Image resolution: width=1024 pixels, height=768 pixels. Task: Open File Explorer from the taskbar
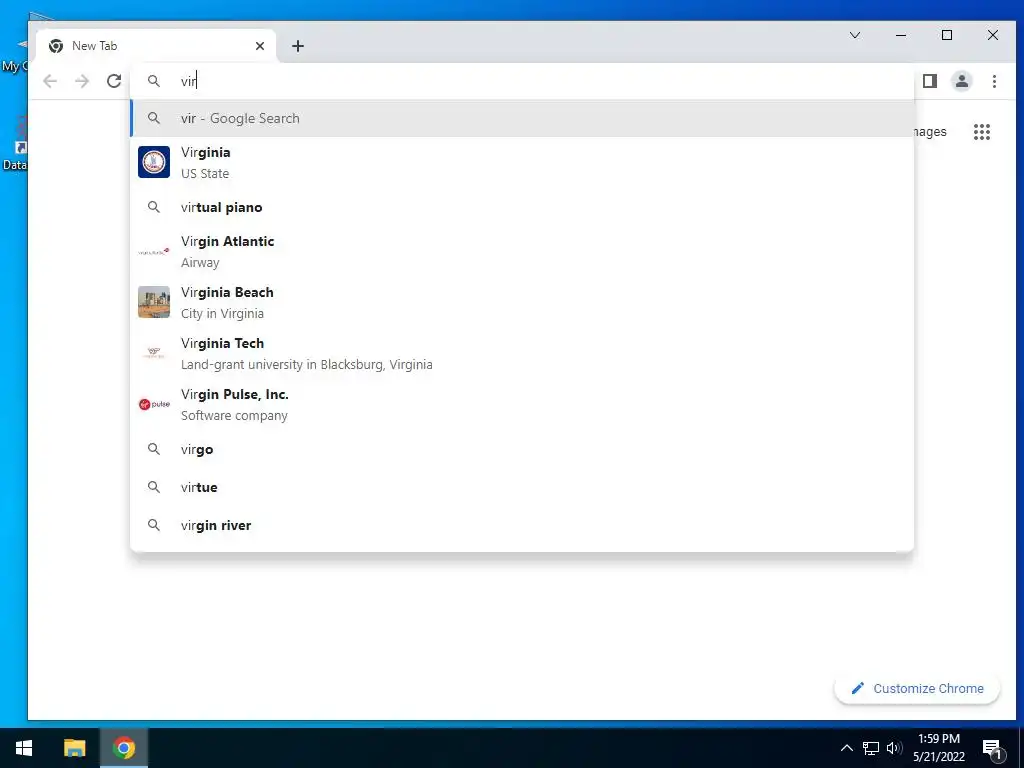coord(74,748)
